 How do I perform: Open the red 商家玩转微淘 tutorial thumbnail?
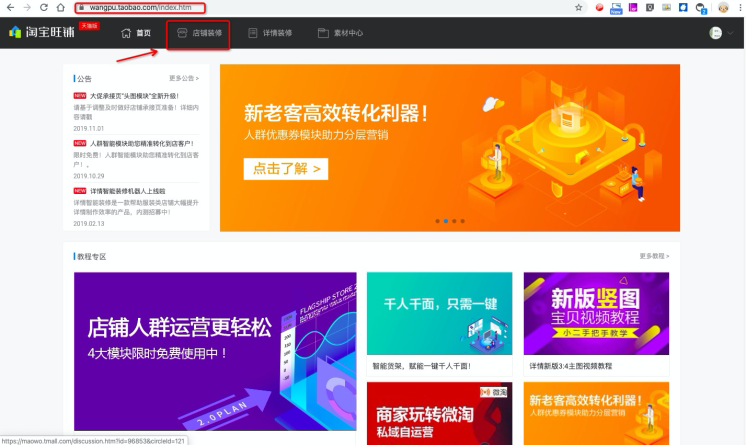point(440,413)
